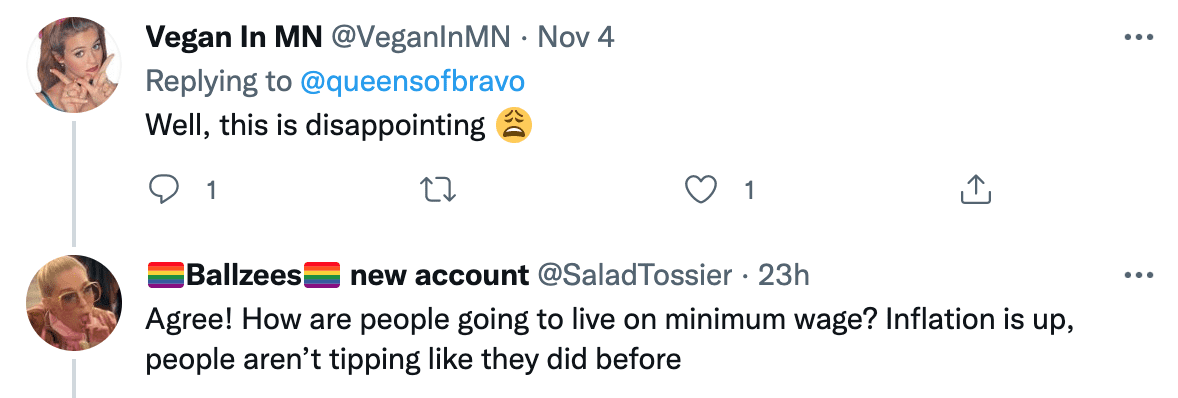1178x398 pixels.
Task: Open the Nov 4 timestamp permalink
Action: [575, 37]
